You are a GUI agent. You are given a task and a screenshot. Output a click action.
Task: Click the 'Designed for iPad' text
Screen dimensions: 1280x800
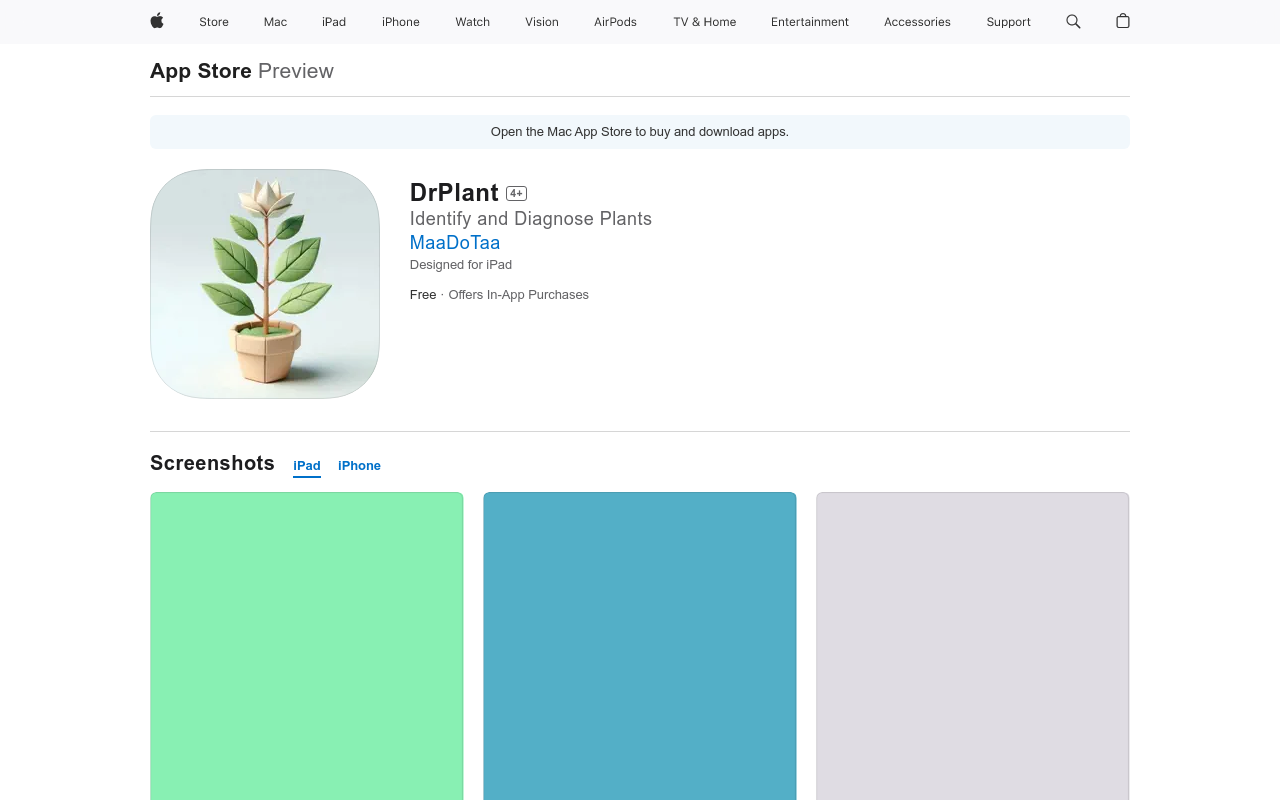pos(461,265)
